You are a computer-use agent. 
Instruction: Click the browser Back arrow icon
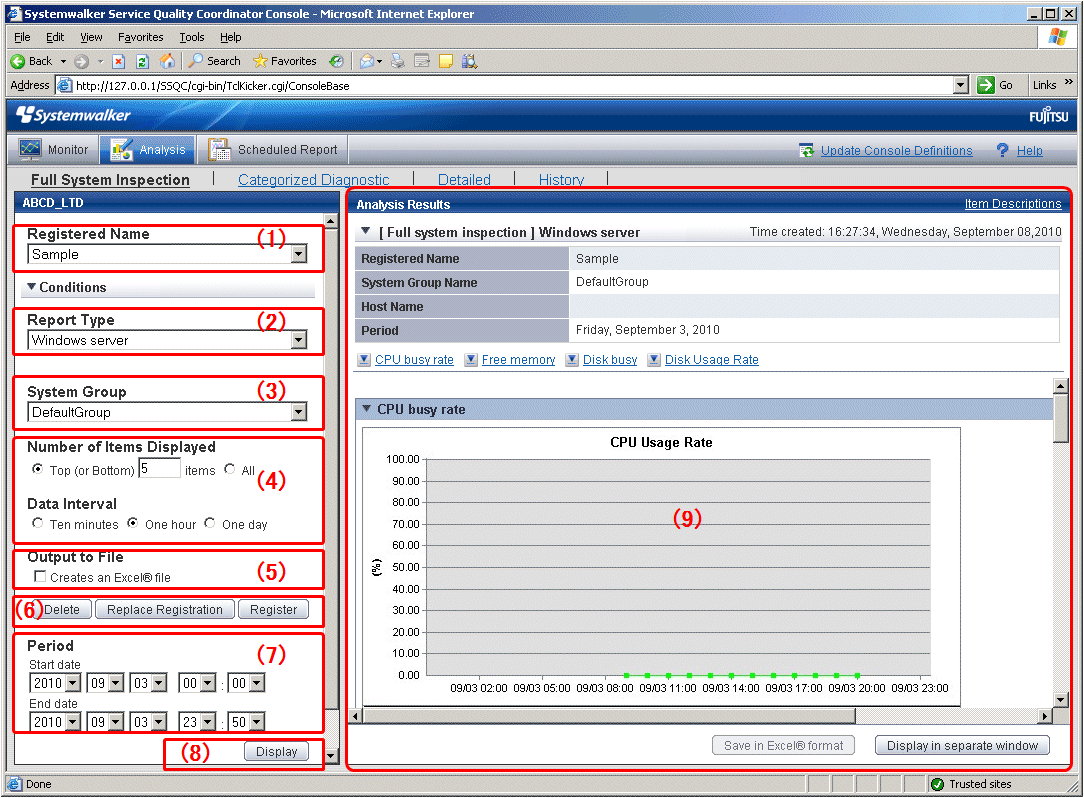click(18, 62)
